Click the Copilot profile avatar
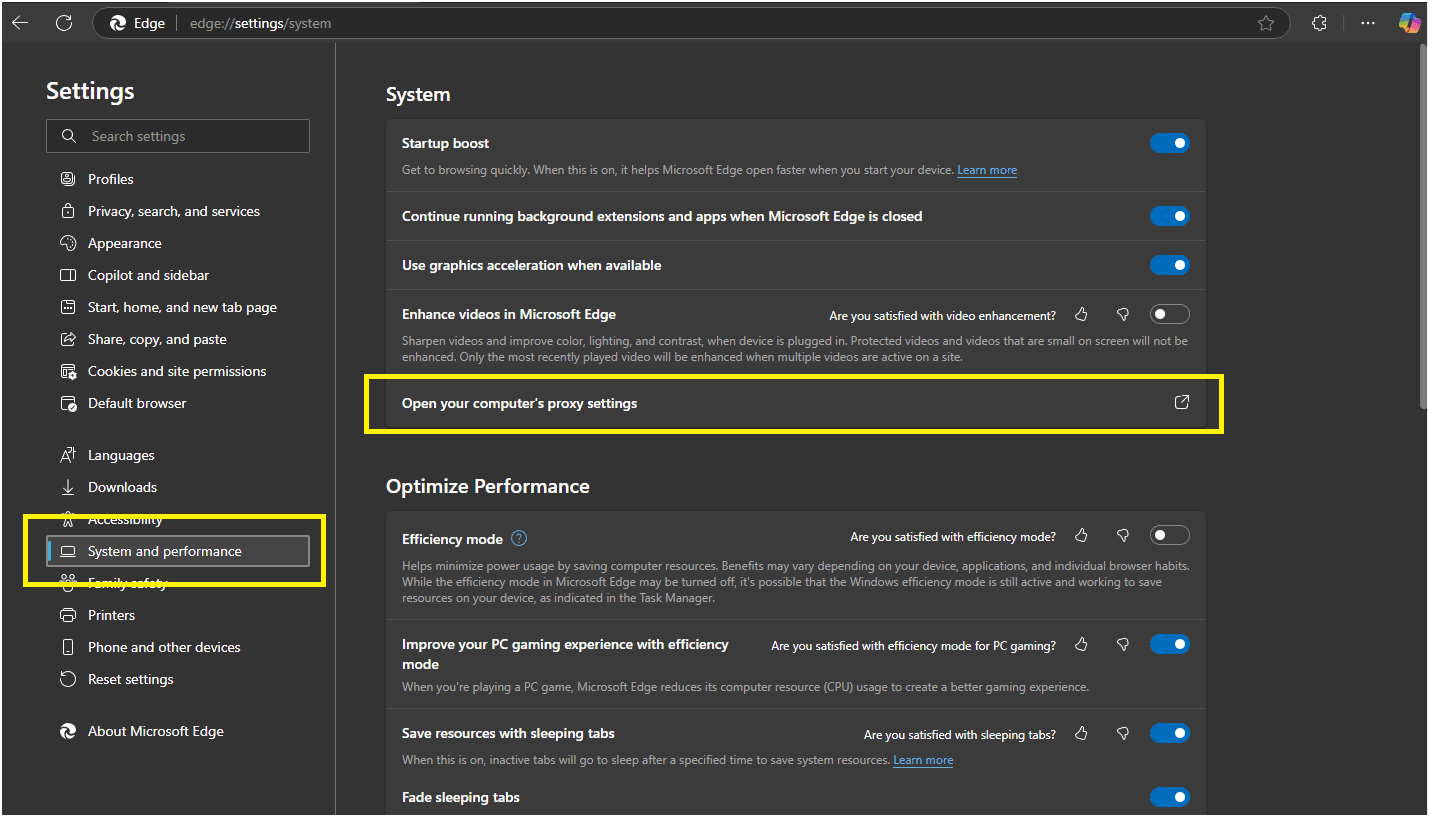The image size is (1429, 817). (x=1410, y=22)
